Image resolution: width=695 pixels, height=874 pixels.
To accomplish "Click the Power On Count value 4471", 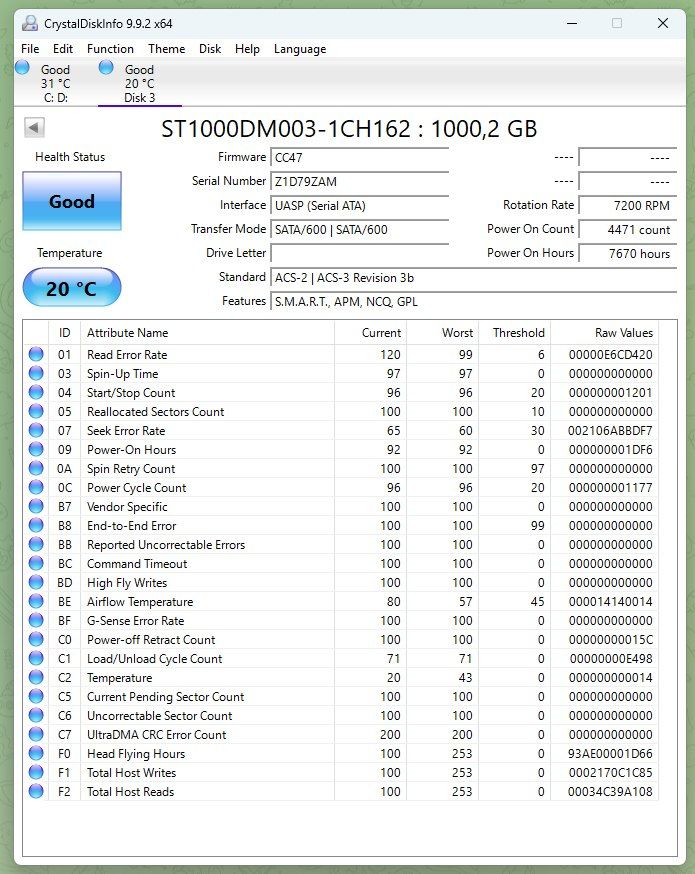I will tap(628, 230).
